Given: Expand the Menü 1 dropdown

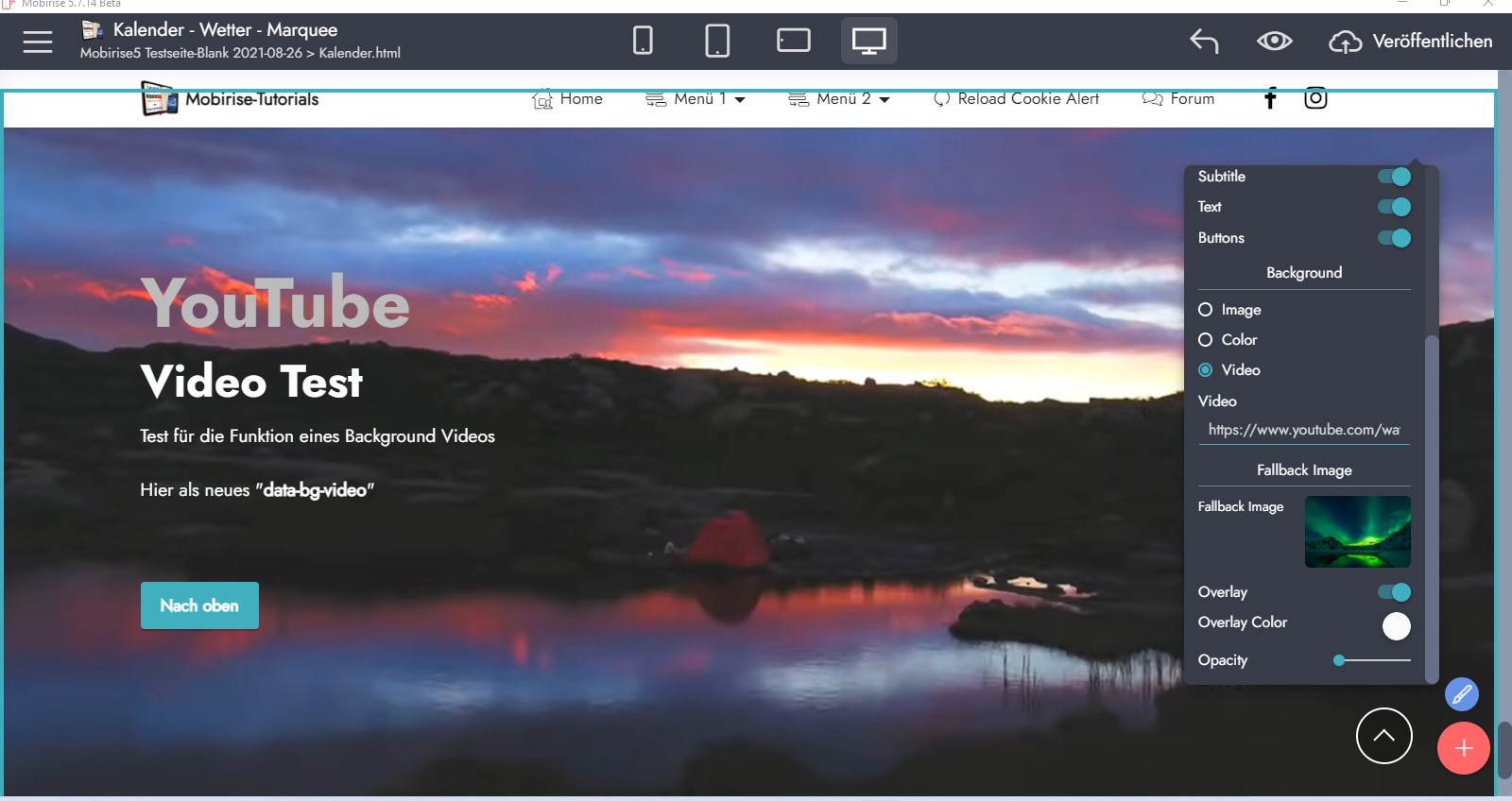Looking at the screenshot, I should pos(696,99).
